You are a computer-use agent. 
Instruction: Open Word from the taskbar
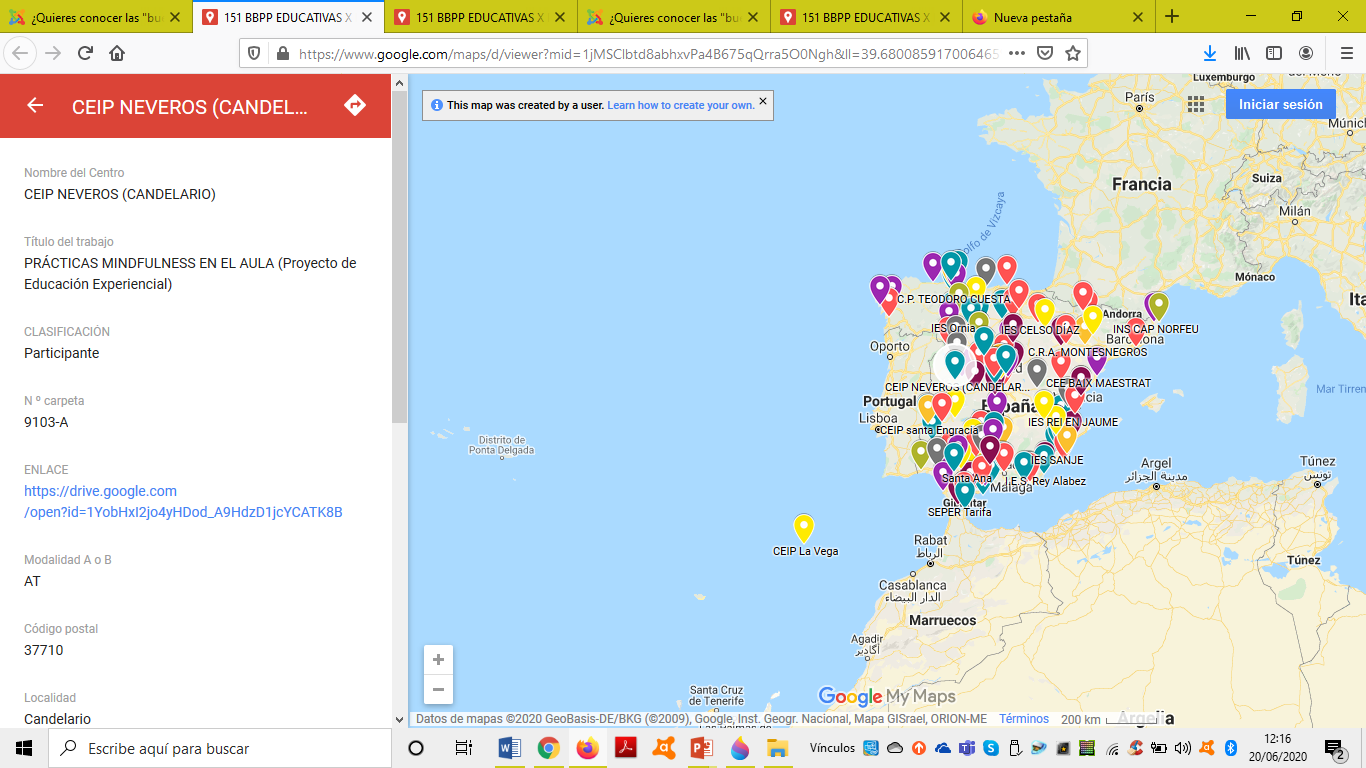[x=510, y=748]
